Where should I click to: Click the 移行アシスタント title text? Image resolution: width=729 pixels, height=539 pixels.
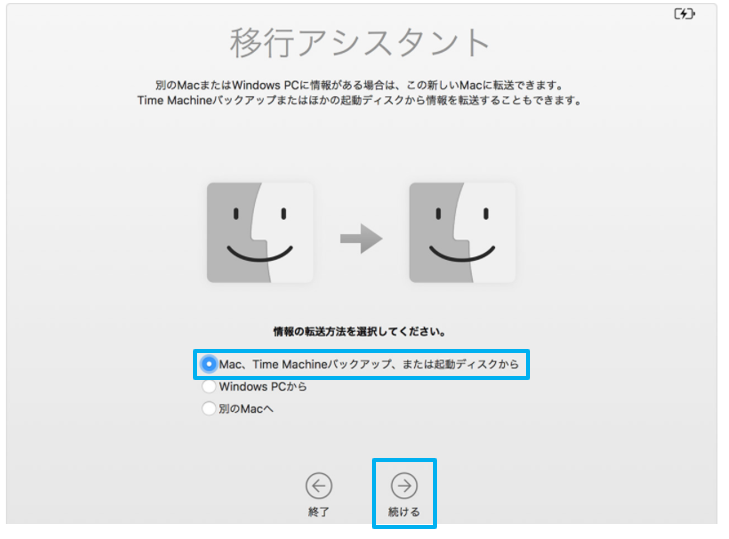coord(360,43)
